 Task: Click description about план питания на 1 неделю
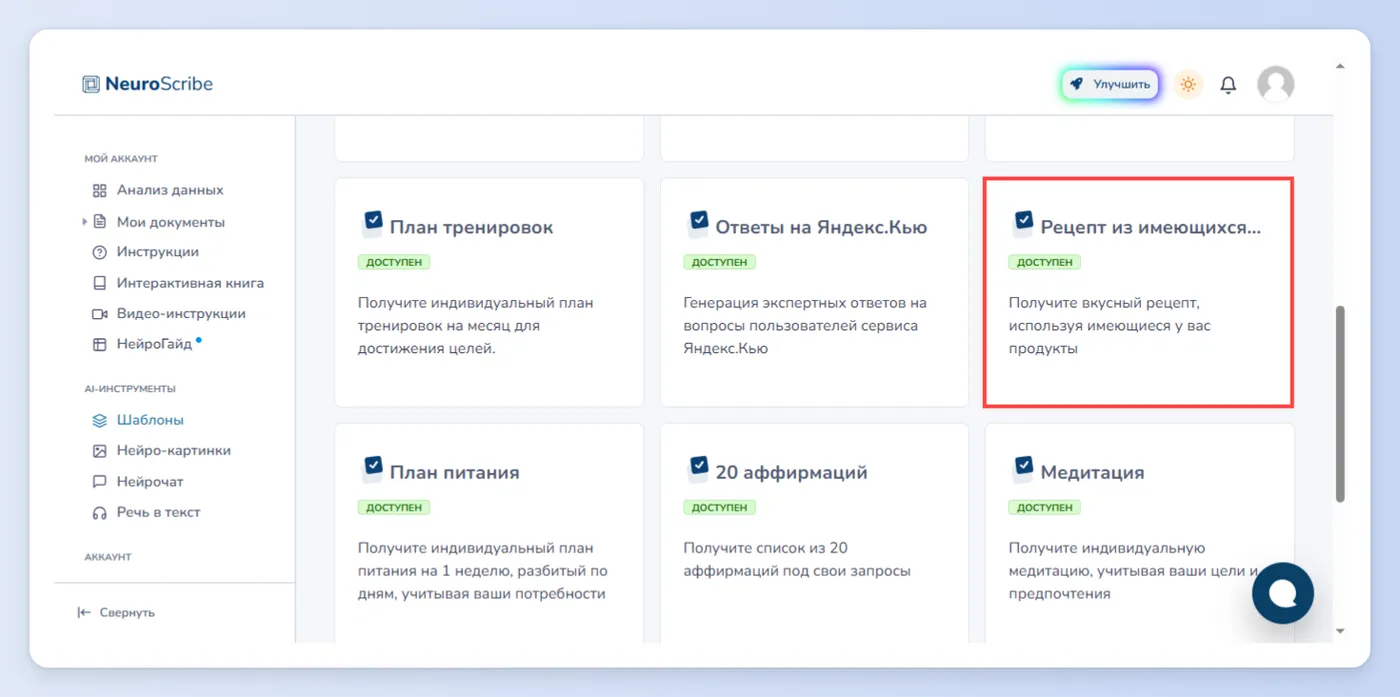(x=483, y=571)
